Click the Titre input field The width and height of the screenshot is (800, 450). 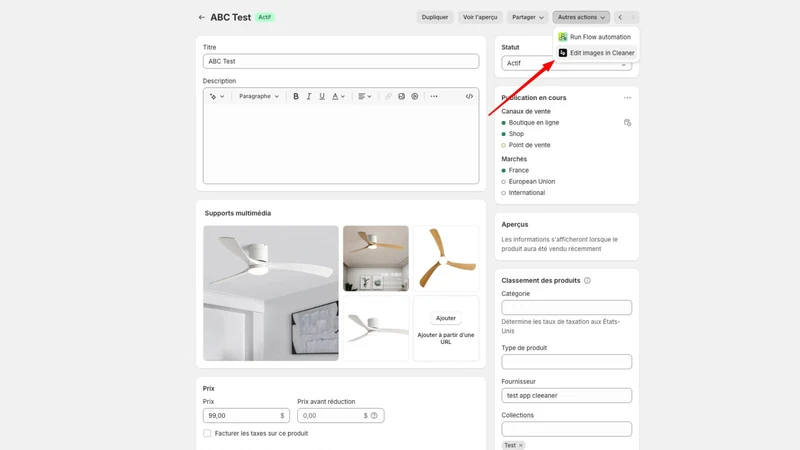pyautogui.click(x=341, y=61)
